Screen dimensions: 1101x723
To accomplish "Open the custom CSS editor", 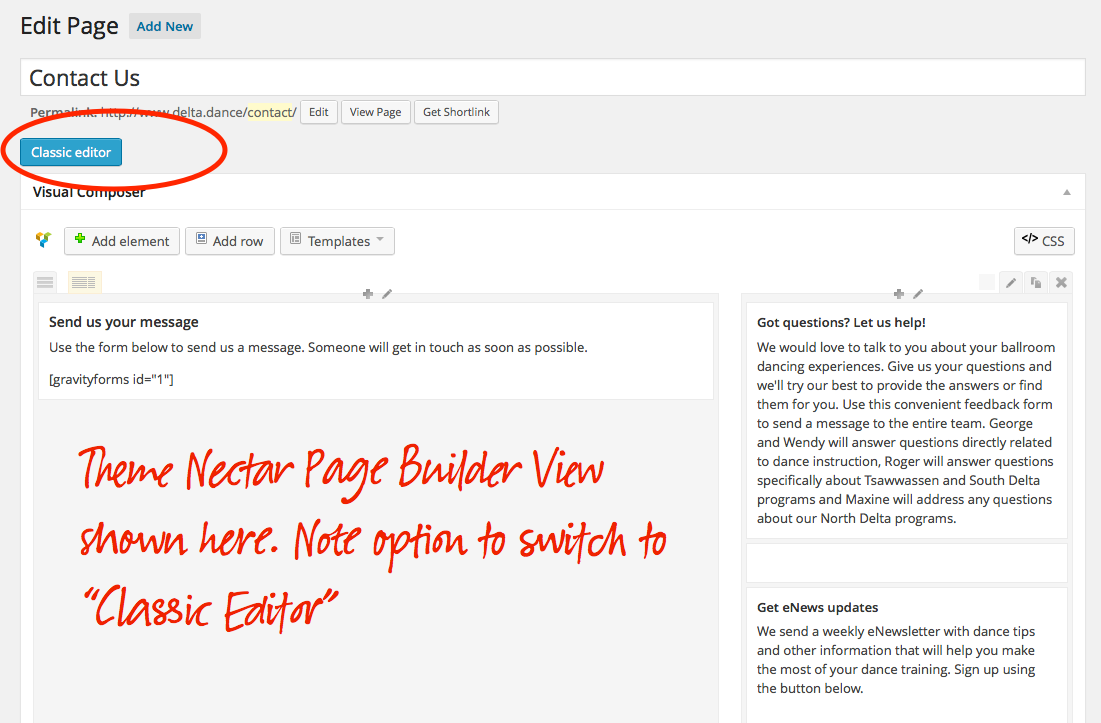I will coord(1044,241).
